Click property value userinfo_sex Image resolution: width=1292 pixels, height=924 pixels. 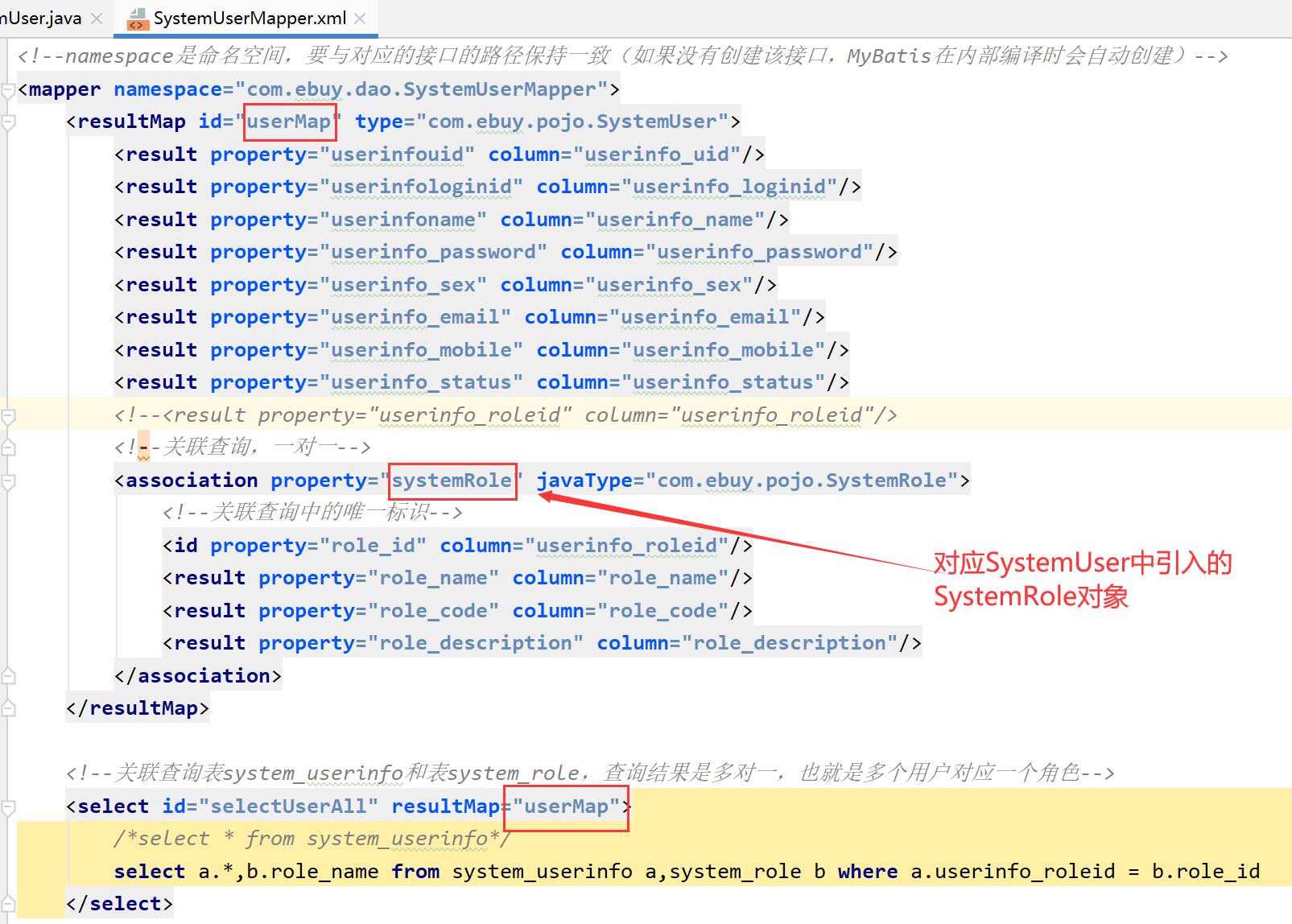pyautogui.click(x=403, y=285)
